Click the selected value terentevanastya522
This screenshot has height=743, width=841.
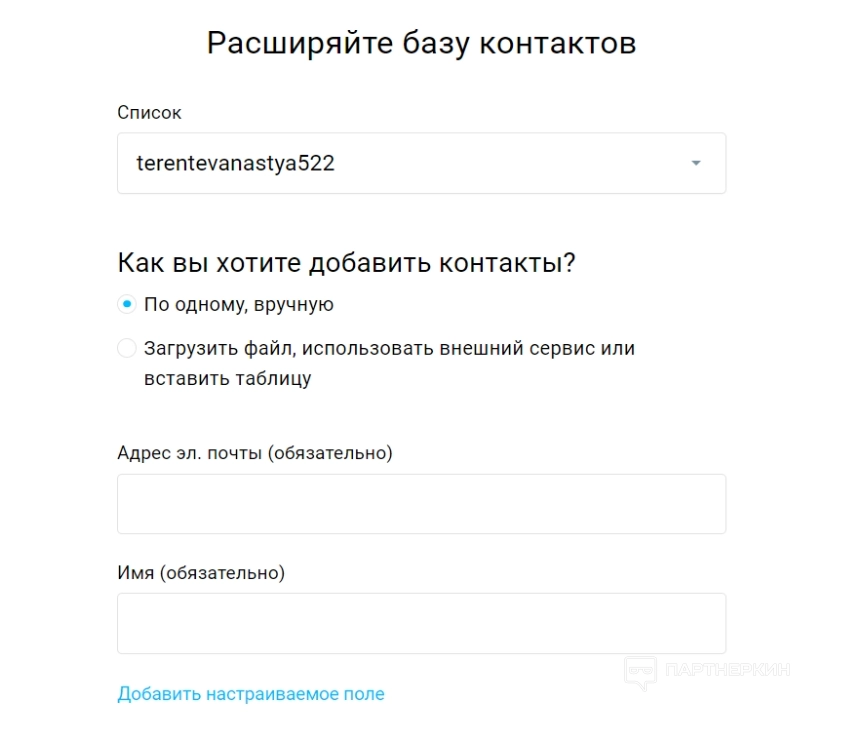[235, 164]
